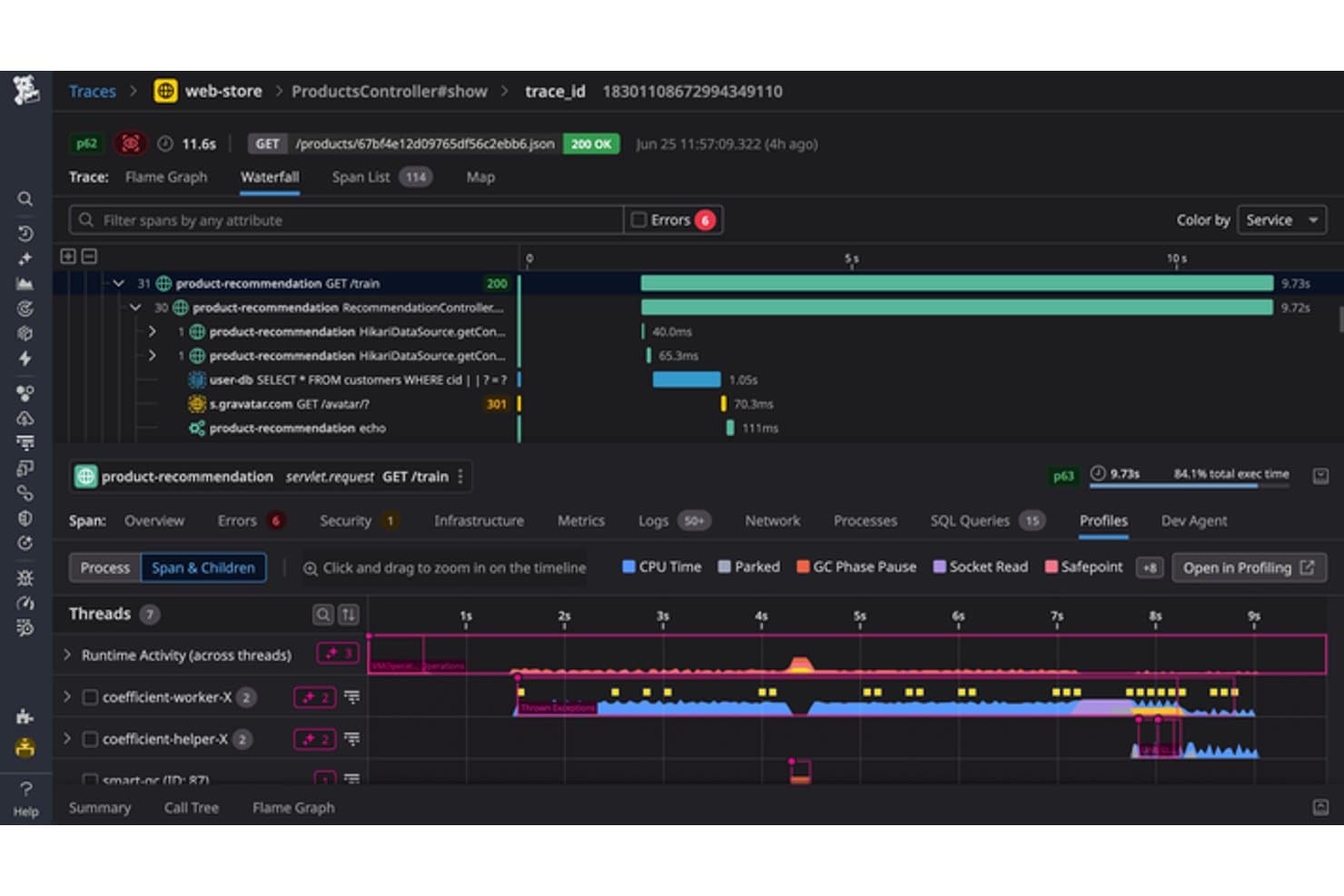This screenshot has width=1344, height=896.
Task: Click the +8 more legend items button
Action: pyautogui.click(x=1150, y=567)
